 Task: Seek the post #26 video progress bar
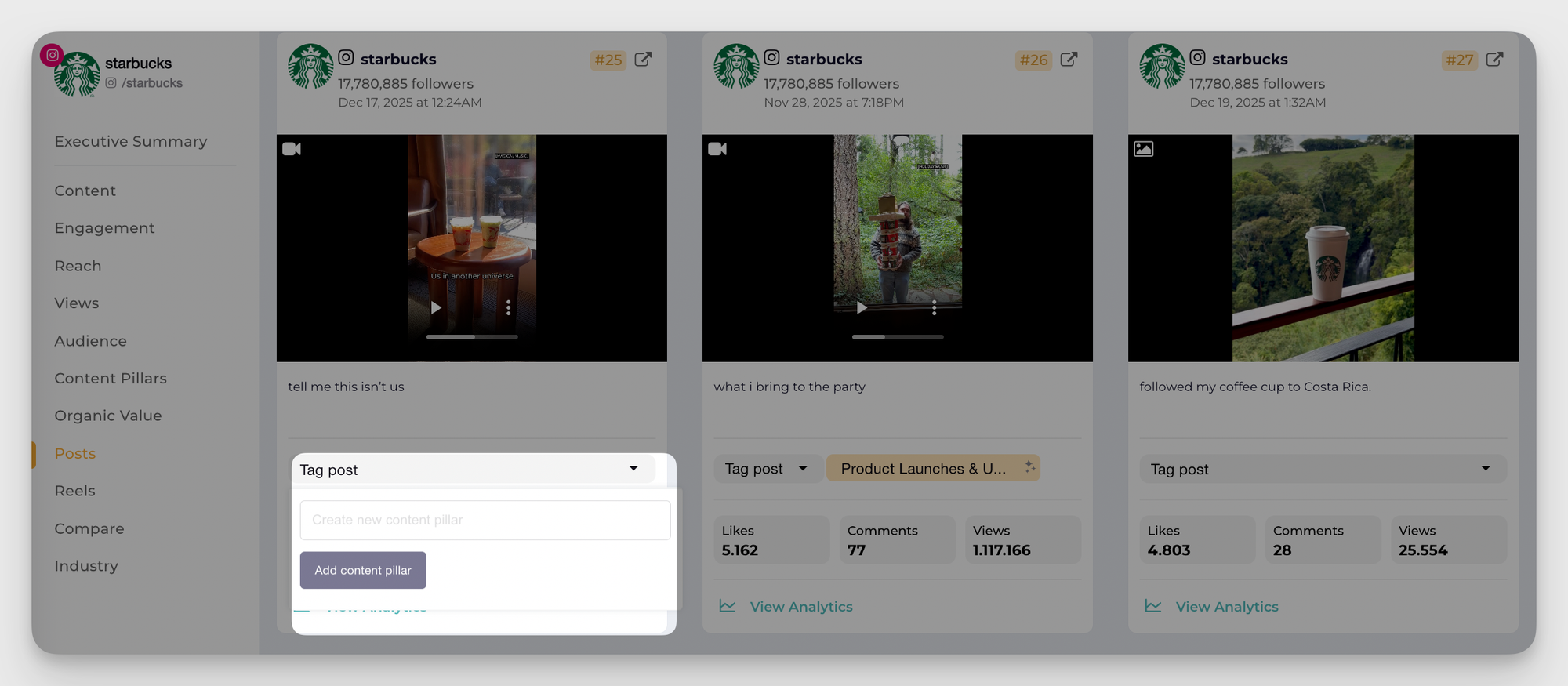(898, 337)
